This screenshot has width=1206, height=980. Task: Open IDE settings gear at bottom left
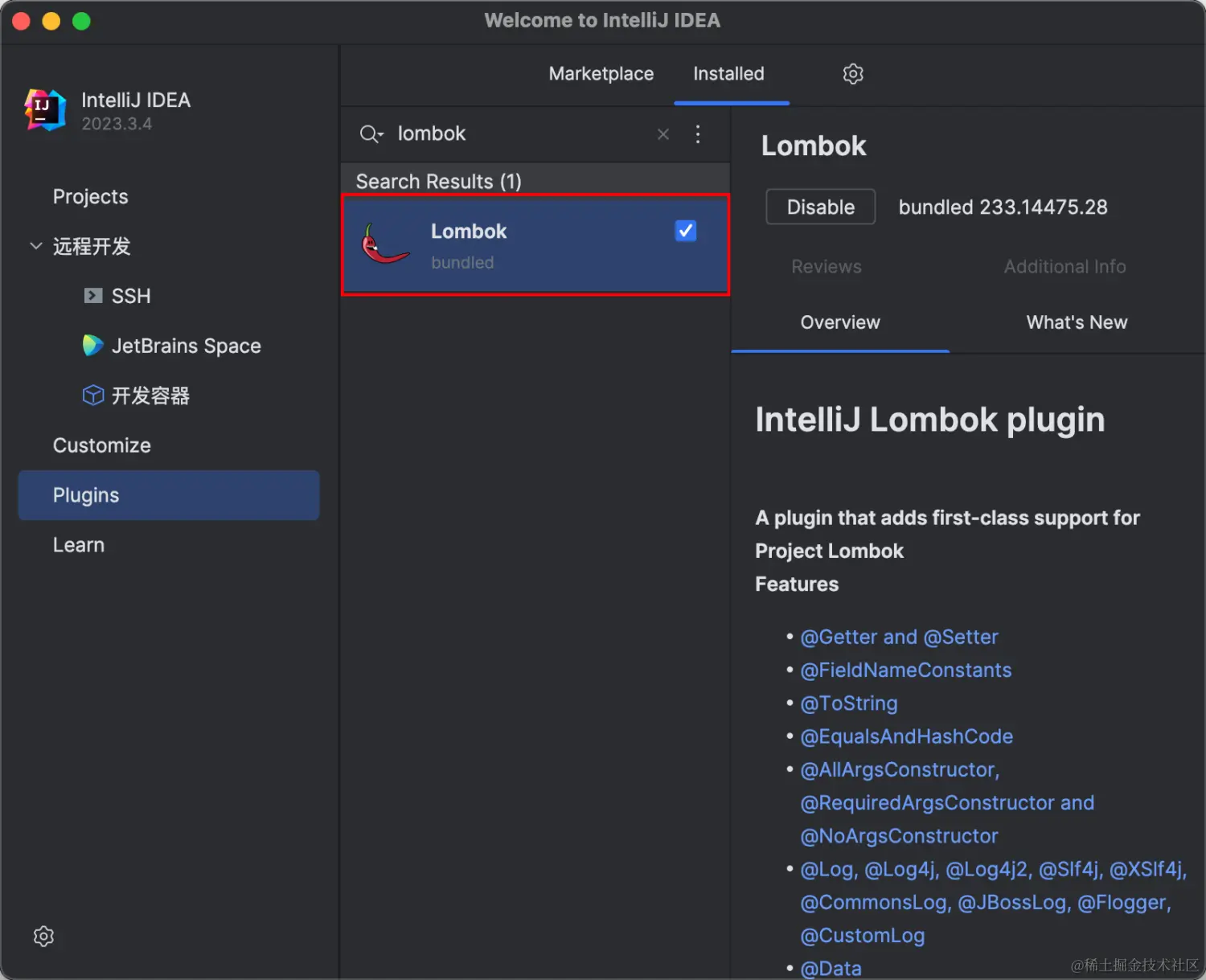pyautogui.click(x=43, y=937)
